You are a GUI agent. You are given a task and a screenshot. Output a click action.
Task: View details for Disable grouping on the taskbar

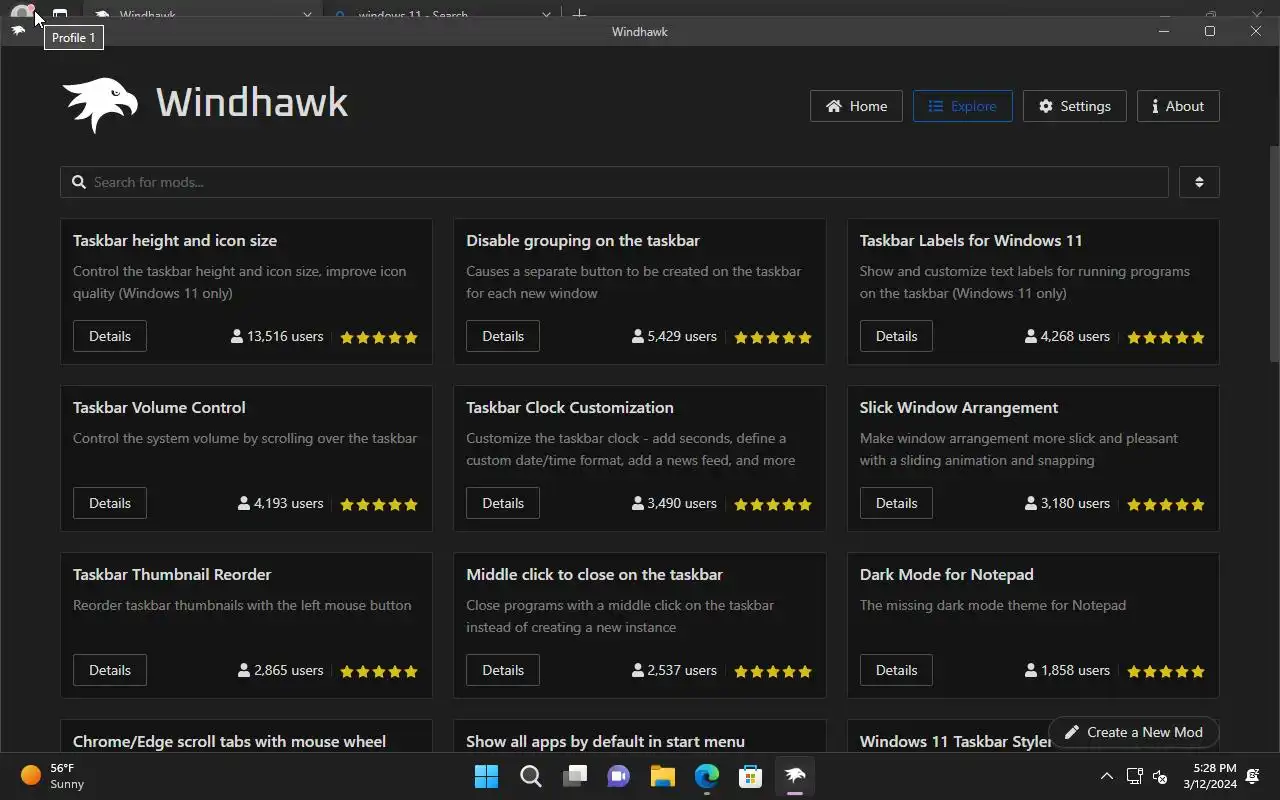(x=503, y=336)
